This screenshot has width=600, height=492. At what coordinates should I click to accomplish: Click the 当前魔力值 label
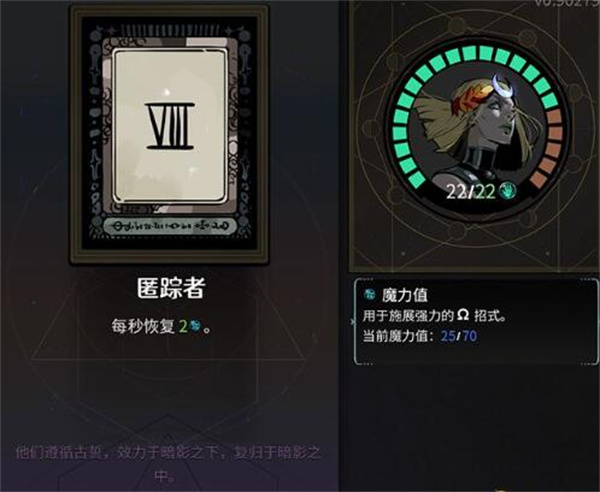[398, 336]
